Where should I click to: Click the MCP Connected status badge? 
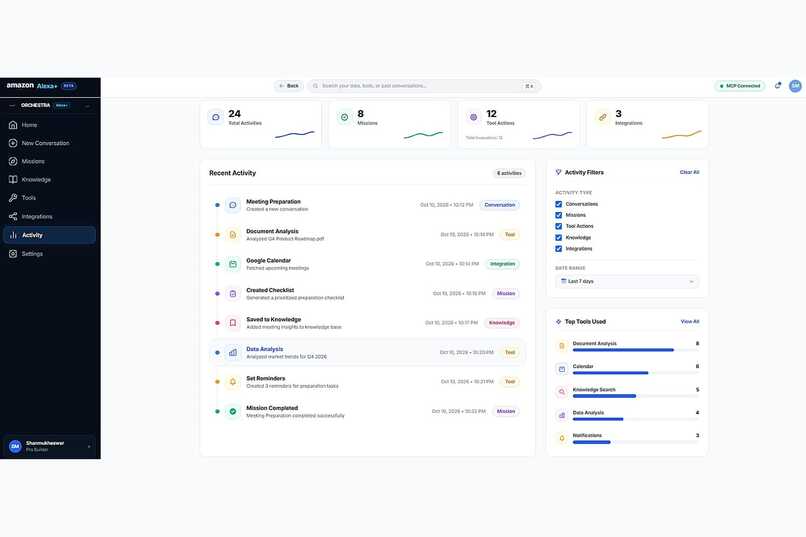pos(740,86)
